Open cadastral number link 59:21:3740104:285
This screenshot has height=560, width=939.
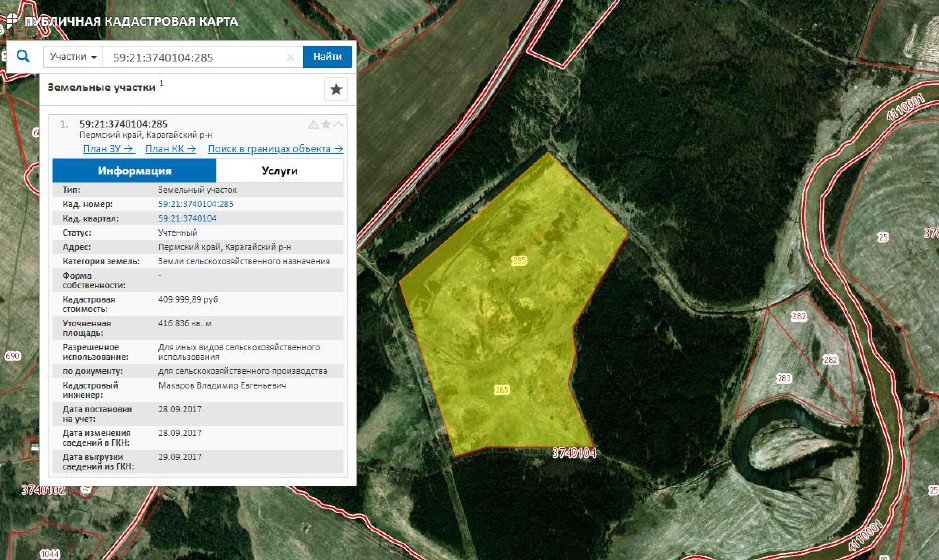pyautogui.click(x=196, y=204)
